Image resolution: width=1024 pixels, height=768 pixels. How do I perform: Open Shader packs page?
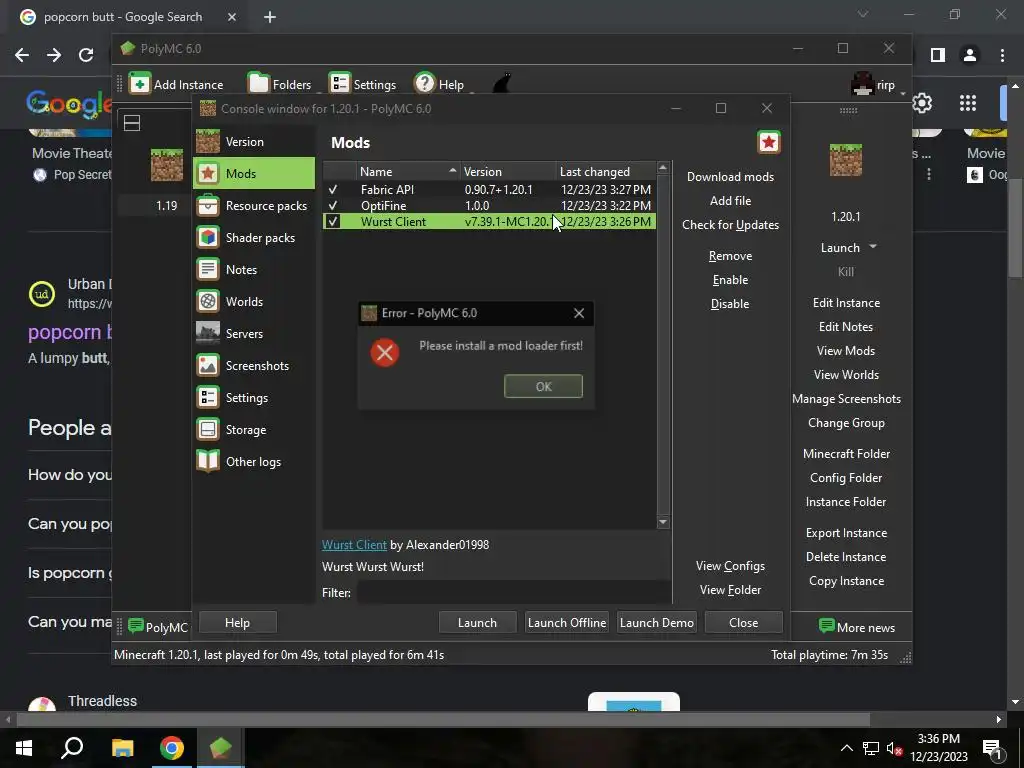click(254, 238)
